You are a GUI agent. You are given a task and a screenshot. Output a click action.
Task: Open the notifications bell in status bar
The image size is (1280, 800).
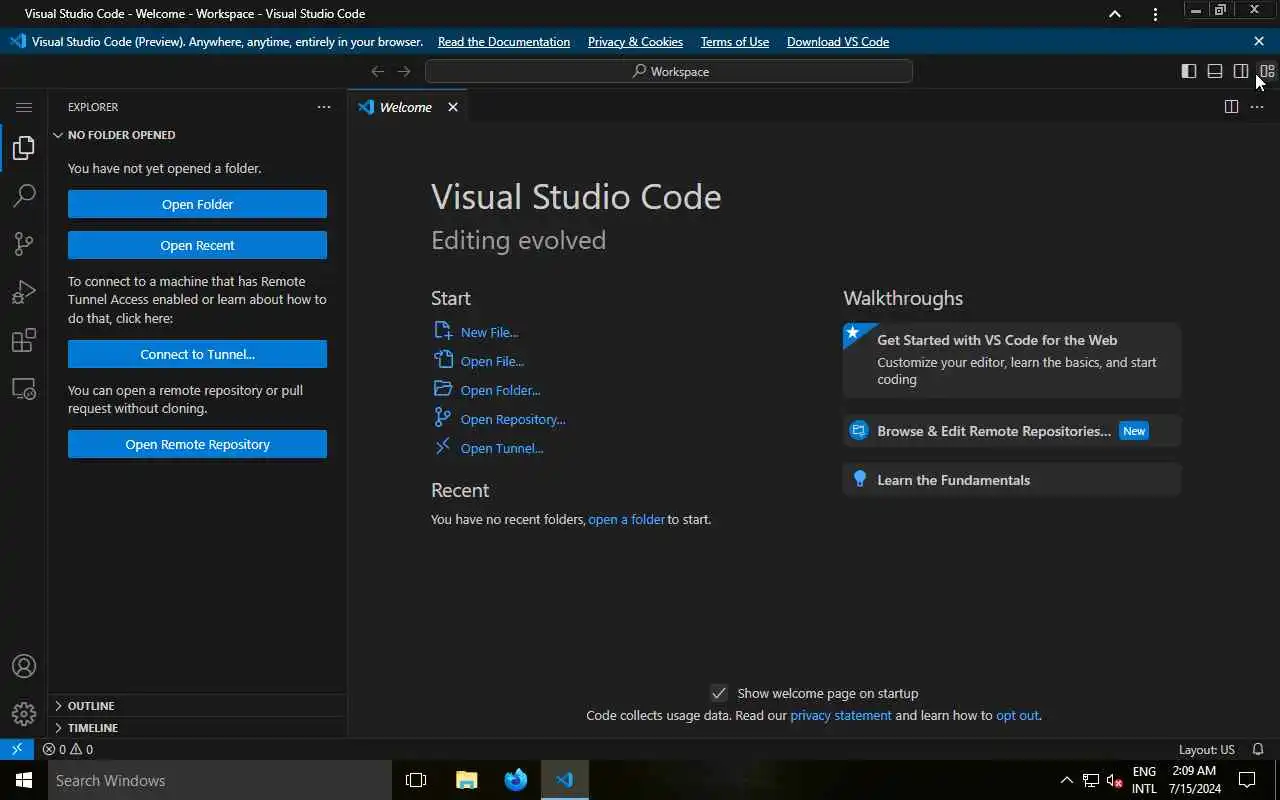(x=1258, y=749)
